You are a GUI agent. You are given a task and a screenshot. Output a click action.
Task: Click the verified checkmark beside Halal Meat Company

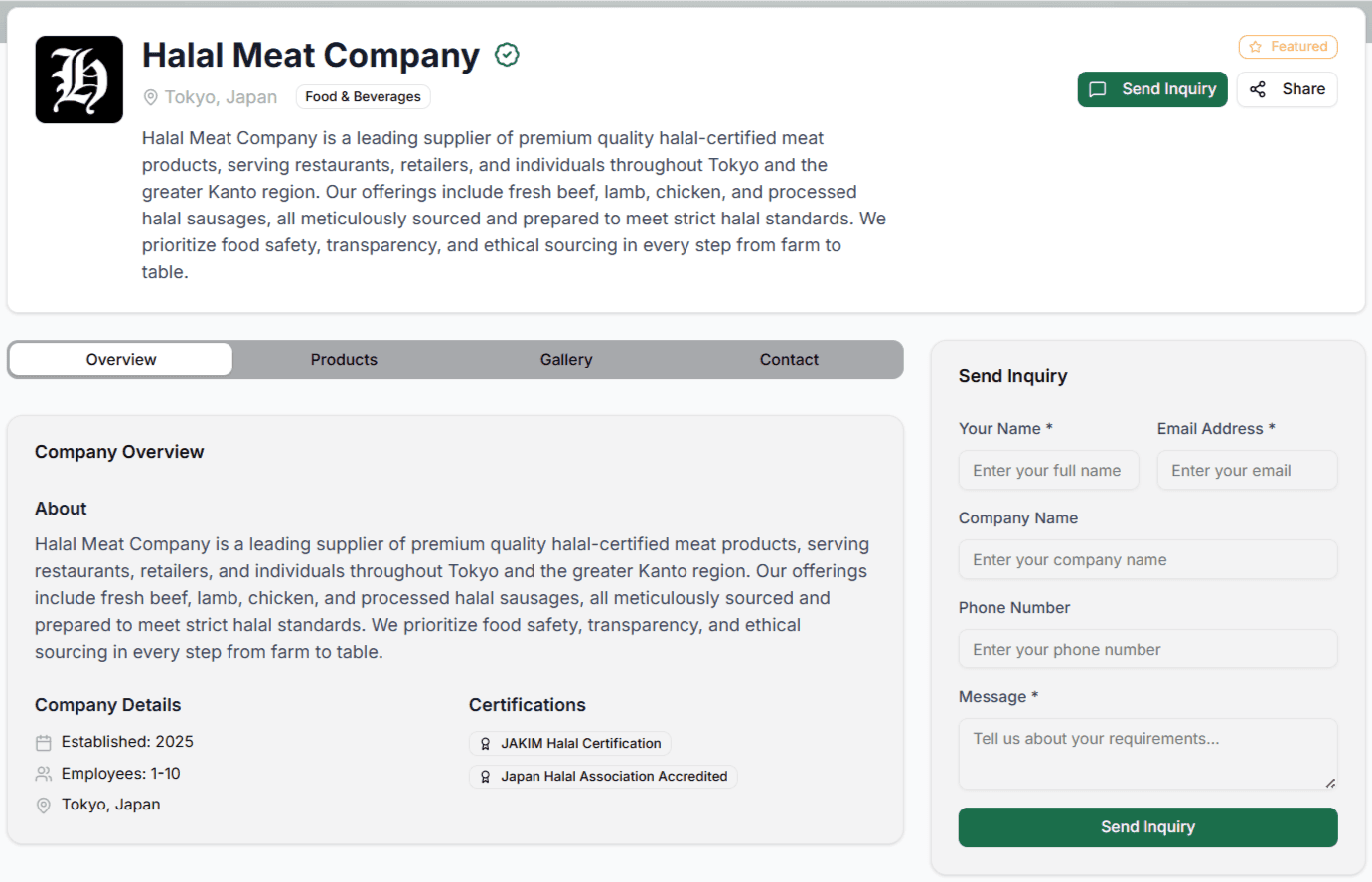(x=507, y=55)
